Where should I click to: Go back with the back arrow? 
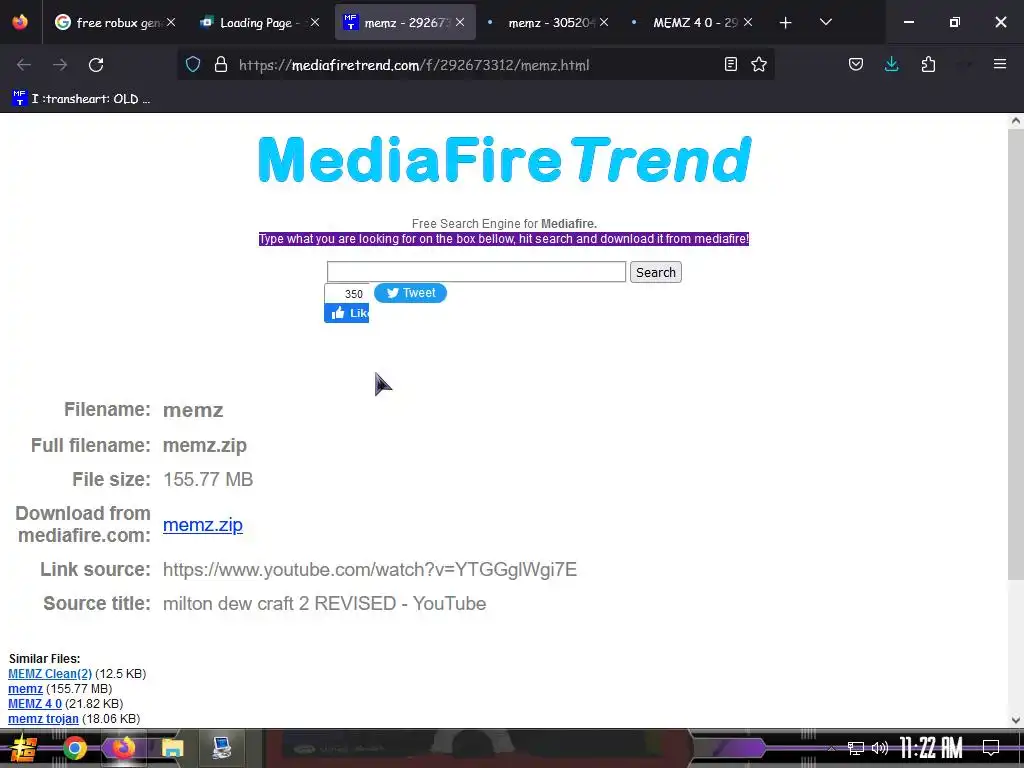[24, 65]
